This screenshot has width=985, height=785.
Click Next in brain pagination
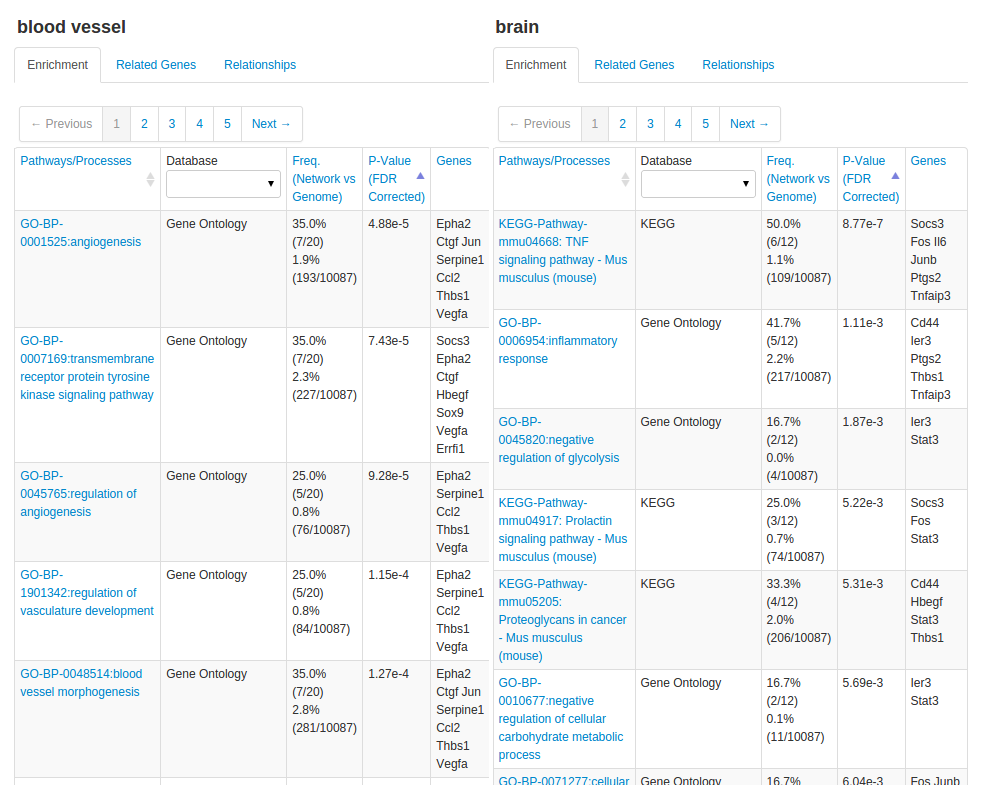749,124
